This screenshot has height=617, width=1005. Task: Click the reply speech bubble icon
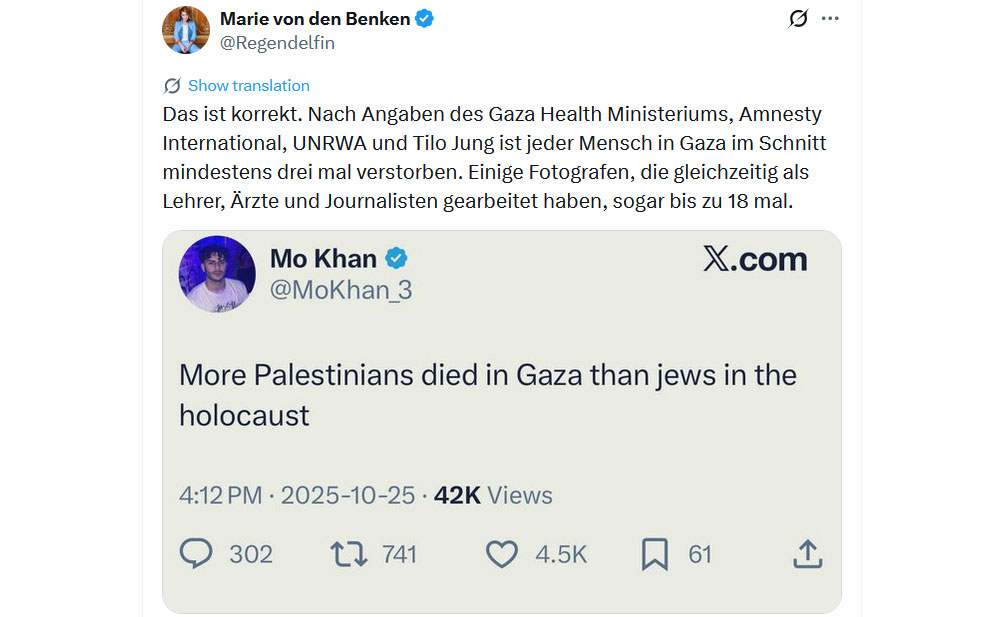[196, 554]
